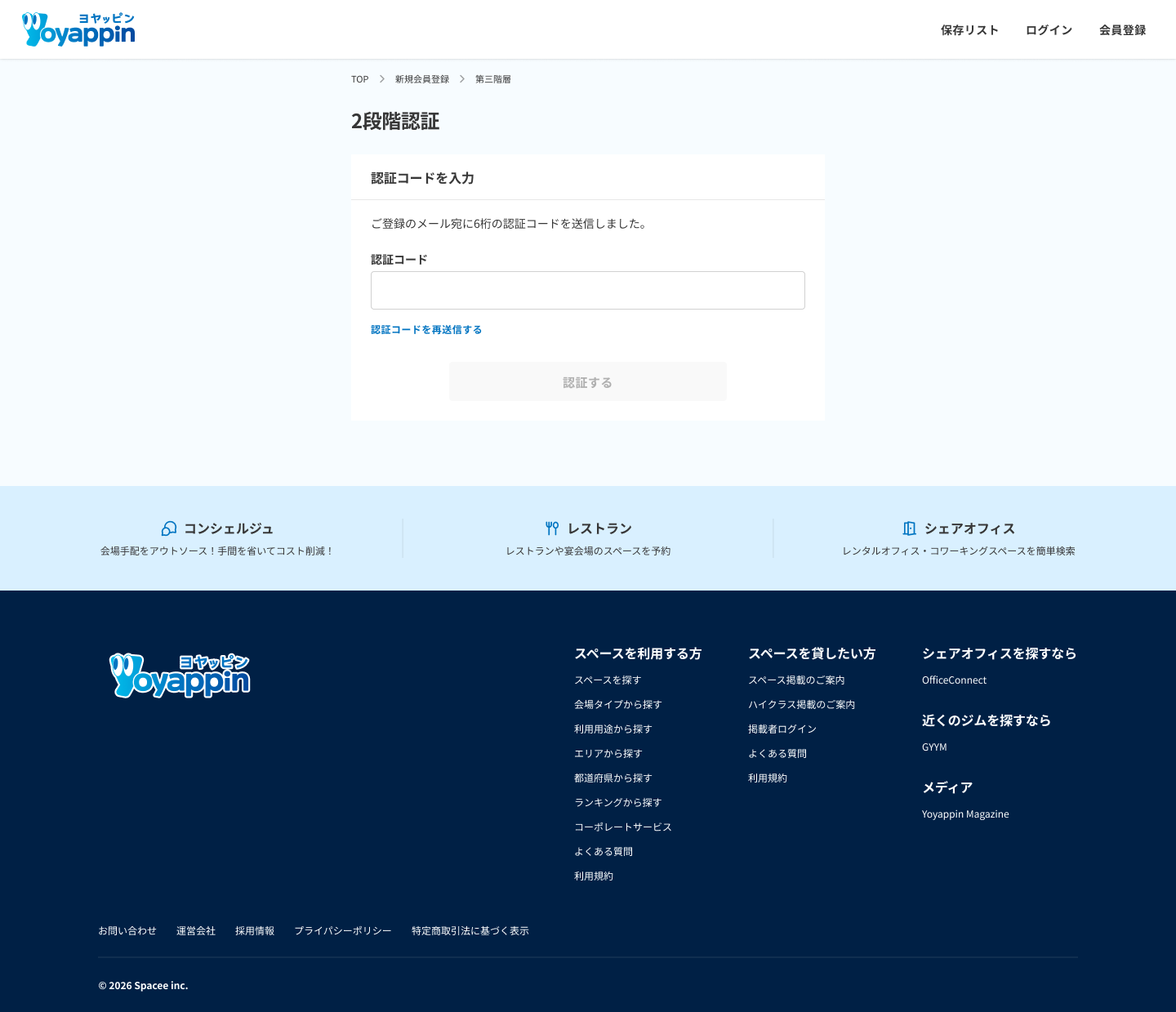Navigate to TOP via breadcrumb
This screenshot has width=1176, height=1012.
pos(359,78)
